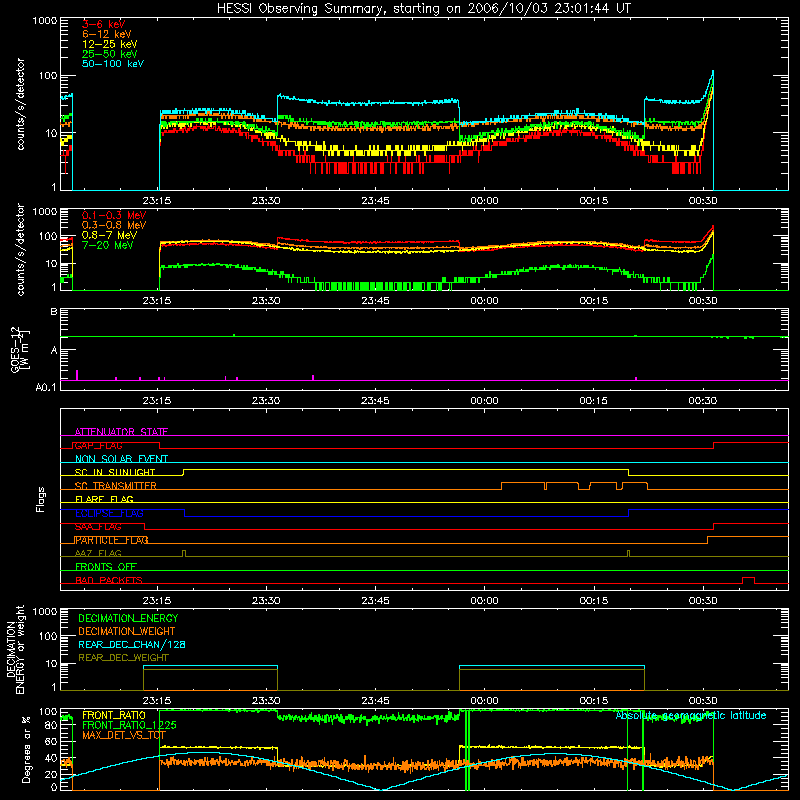Click the MAX_DET_VS_TOT legend entry
The width and height of the screenshot is (800, 800).
124,735
